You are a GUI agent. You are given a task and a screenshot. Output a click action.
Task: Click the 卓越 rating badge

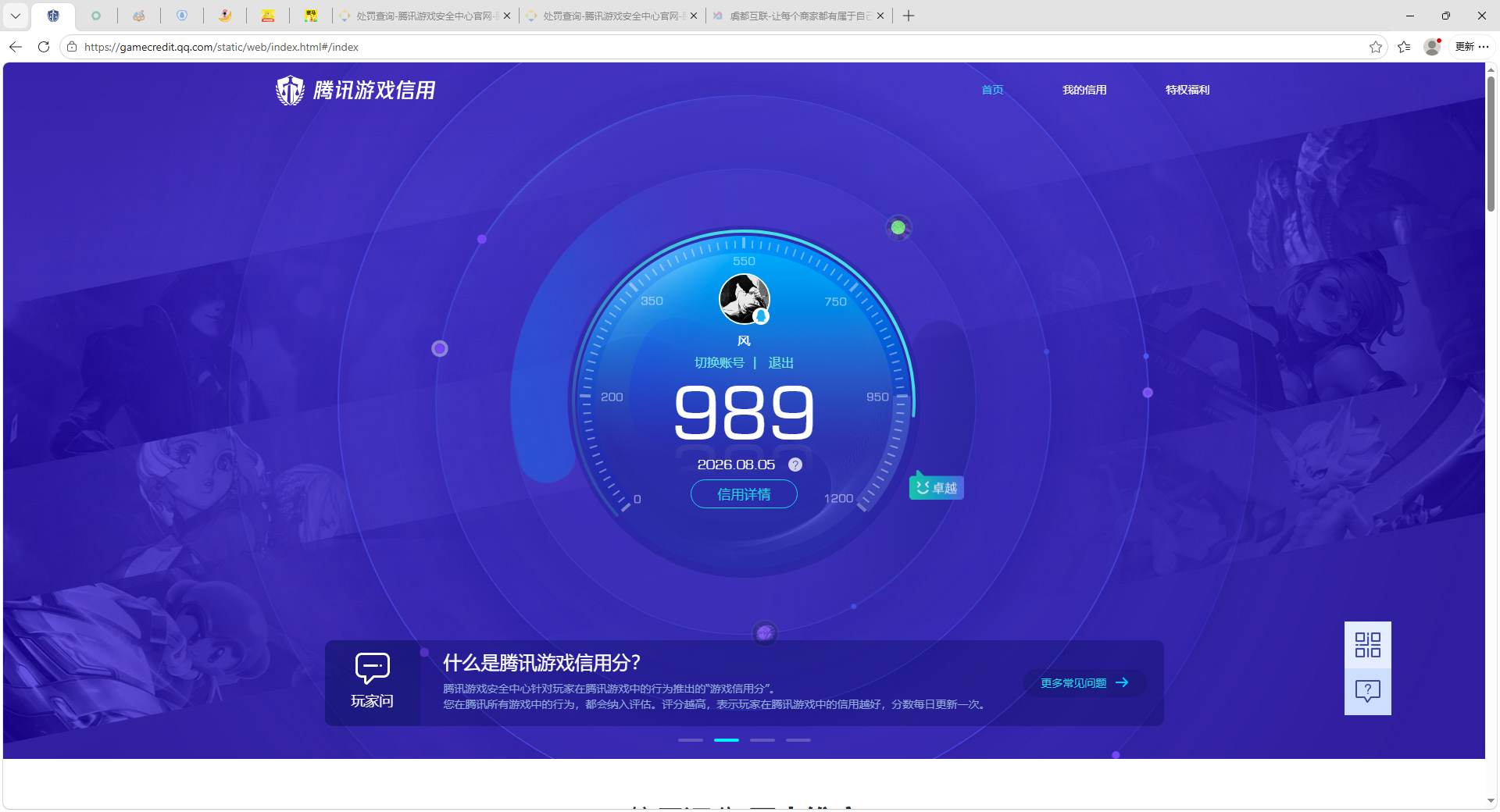click(x=936, y=487)
